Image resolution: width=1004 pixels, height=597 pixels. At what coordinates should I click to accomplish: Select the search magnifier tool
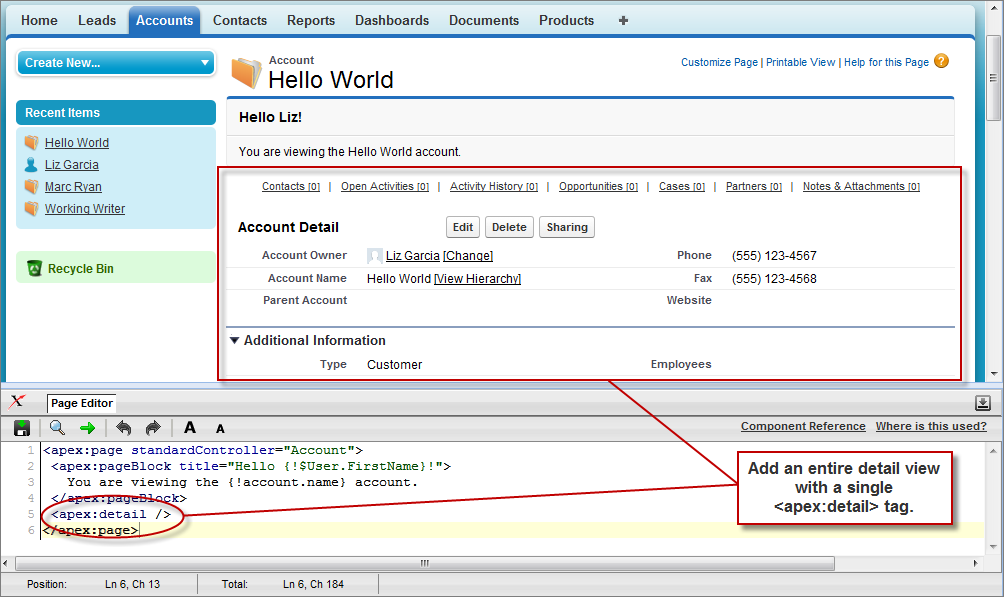tap(57, 428)
